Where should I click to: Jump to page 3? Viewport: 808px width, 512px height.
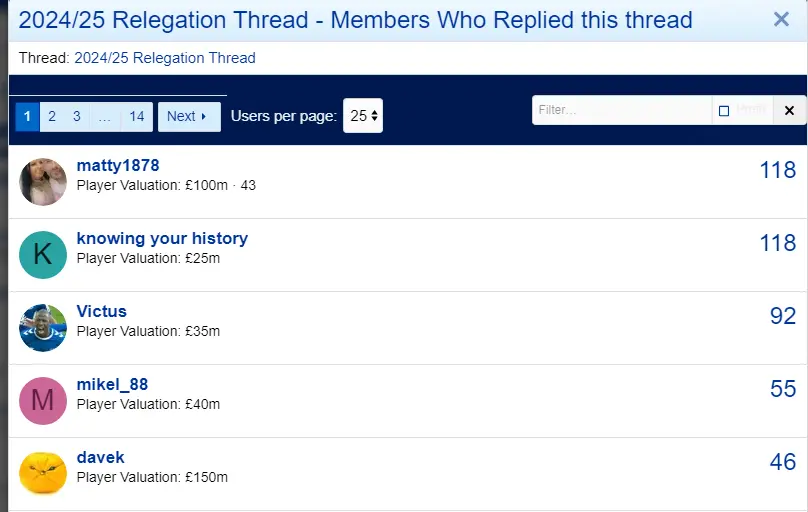[77, 117]
